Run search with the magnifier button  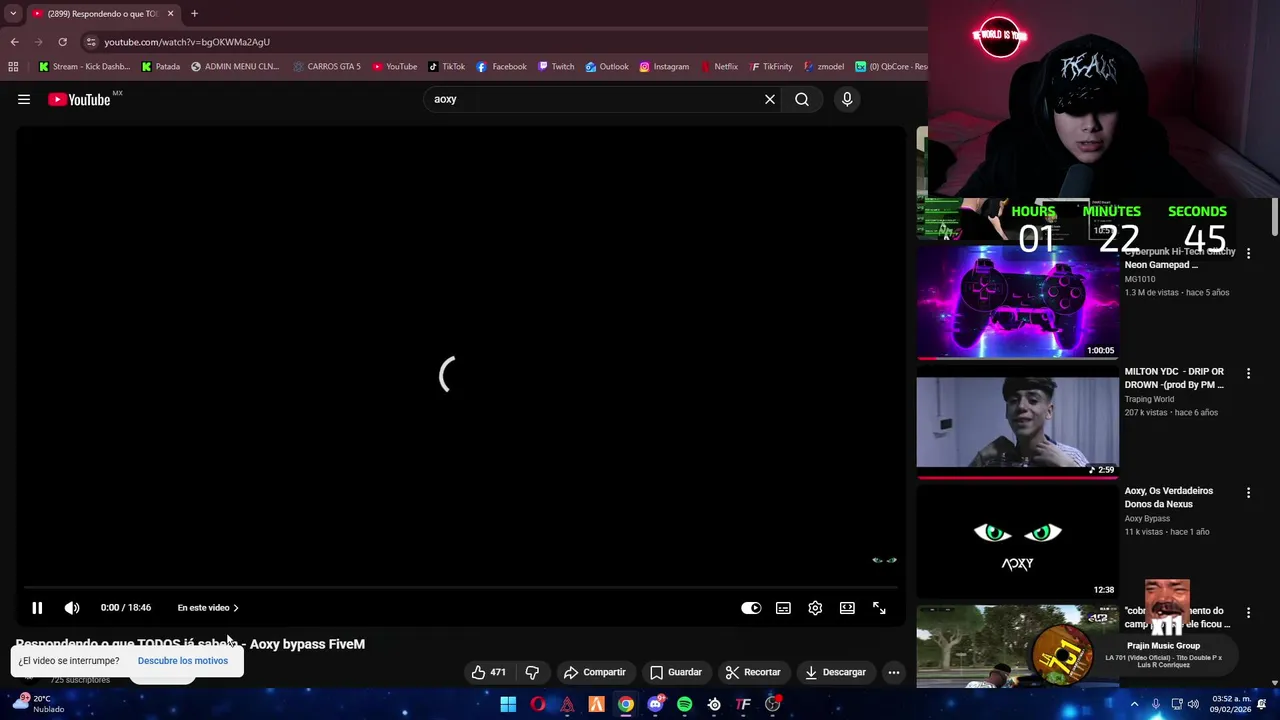(802, 99)
